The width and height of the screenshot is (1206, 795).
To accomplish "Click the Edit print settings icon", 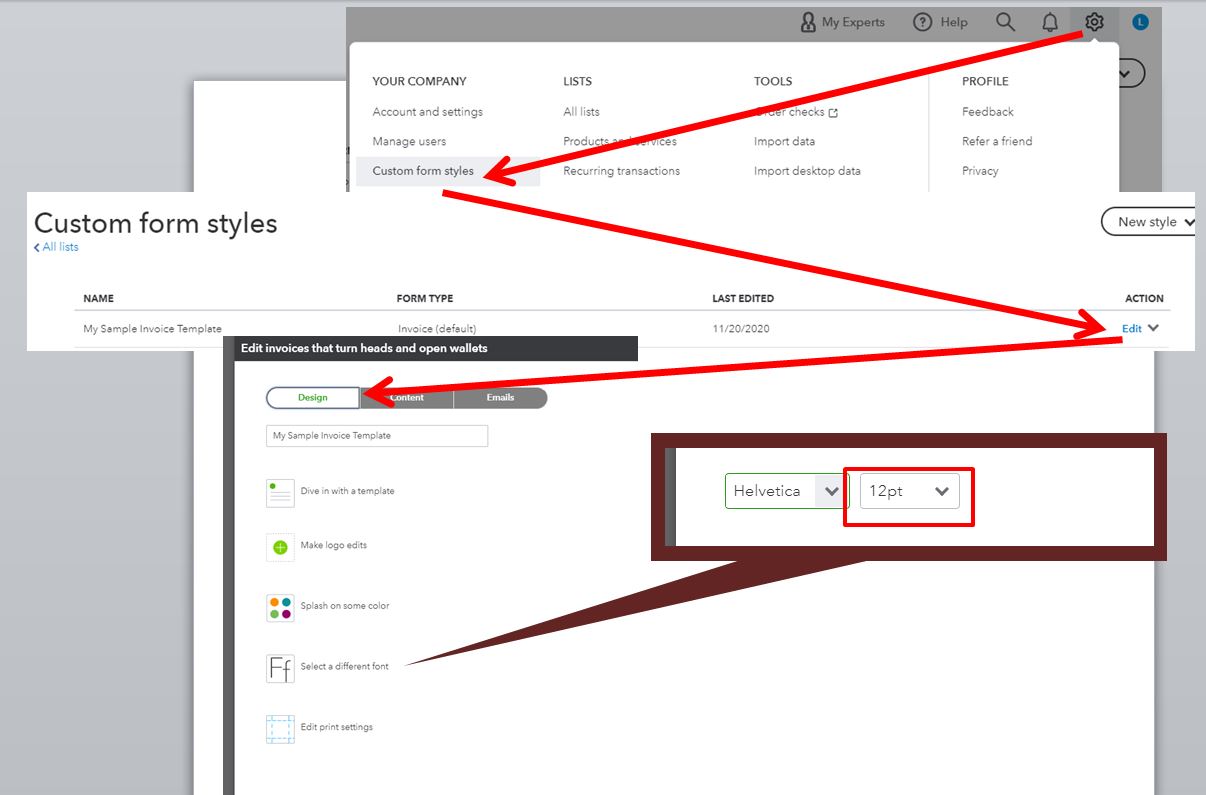I will 280,729.
